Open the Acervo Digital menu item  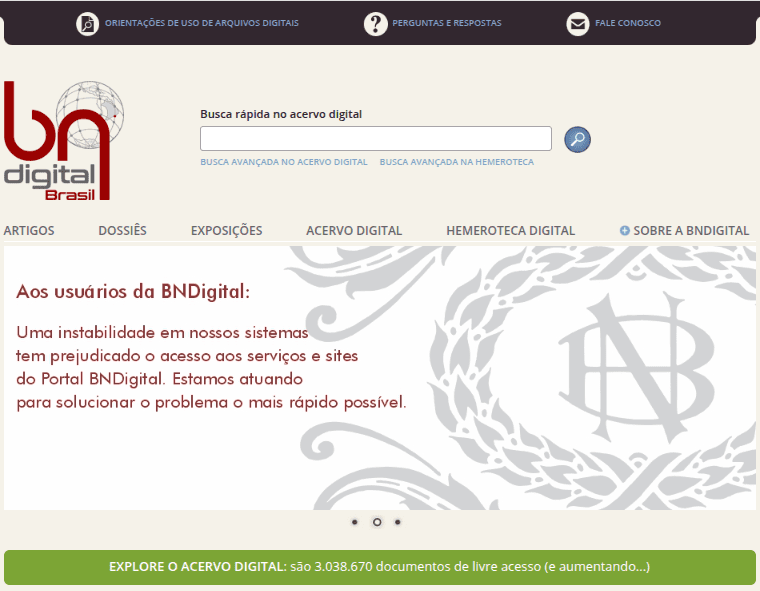(x=354, y=231)
